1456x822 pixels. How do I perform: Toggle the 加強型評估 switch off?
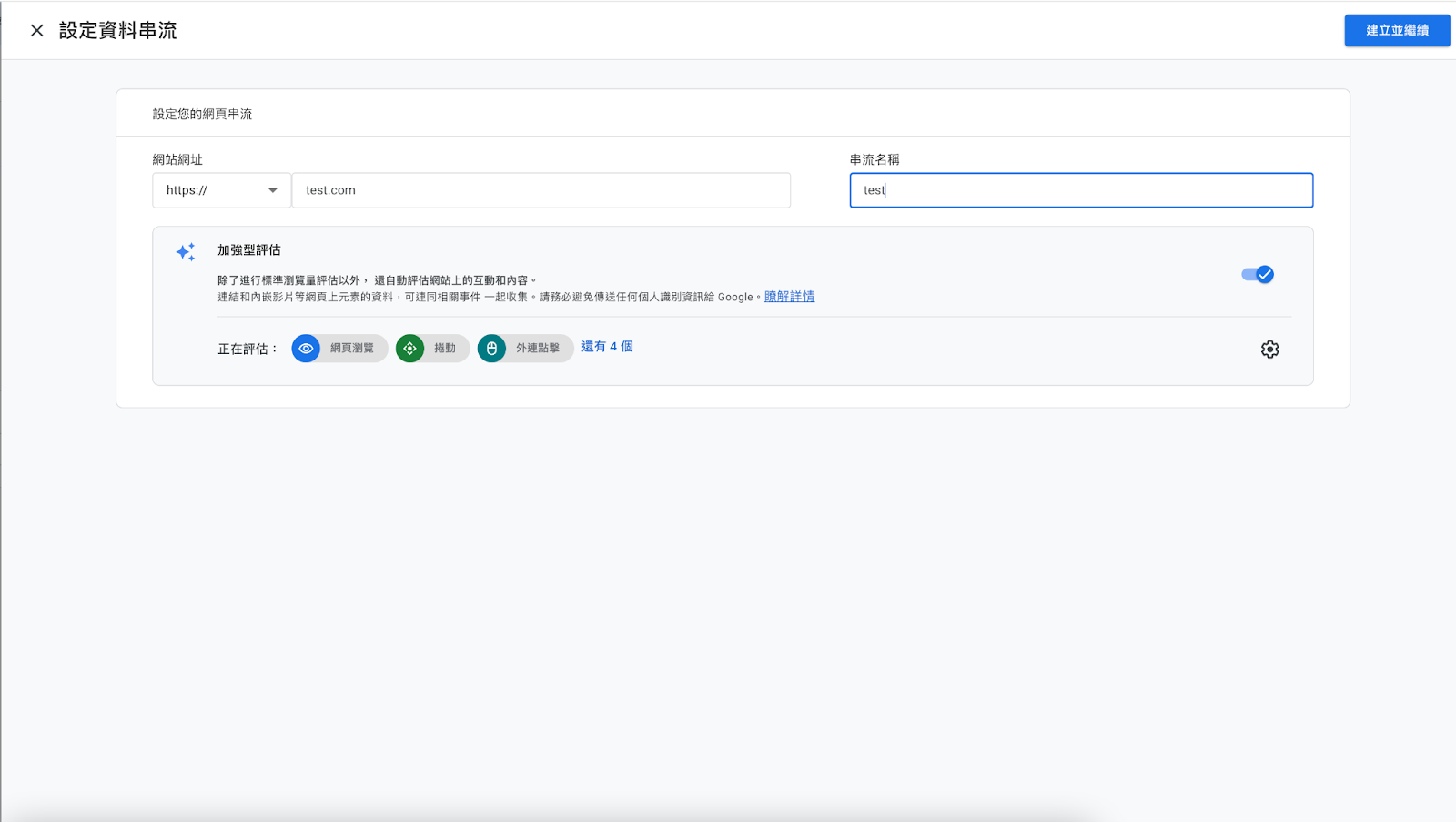coord(1258,274)
